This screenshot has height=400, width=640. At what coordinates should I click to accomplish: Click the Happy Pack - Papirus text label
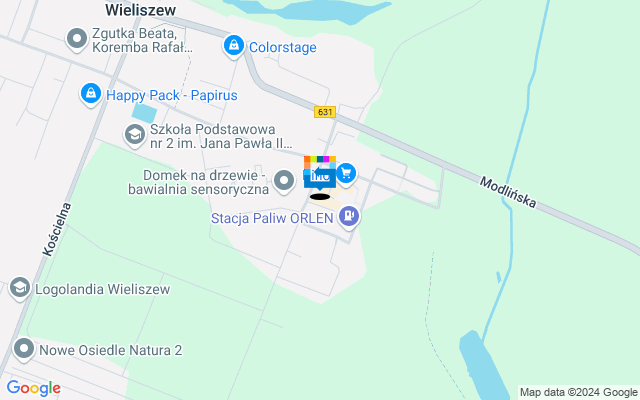(x=171, y=96)
